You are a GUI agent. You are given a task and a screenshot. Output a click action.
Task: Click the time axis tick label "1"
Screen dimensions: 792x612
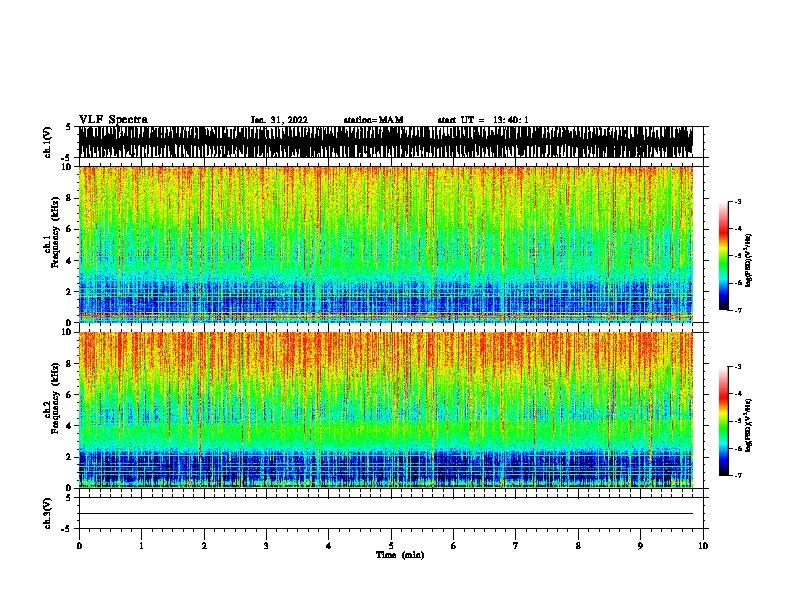tap(141, 546)
